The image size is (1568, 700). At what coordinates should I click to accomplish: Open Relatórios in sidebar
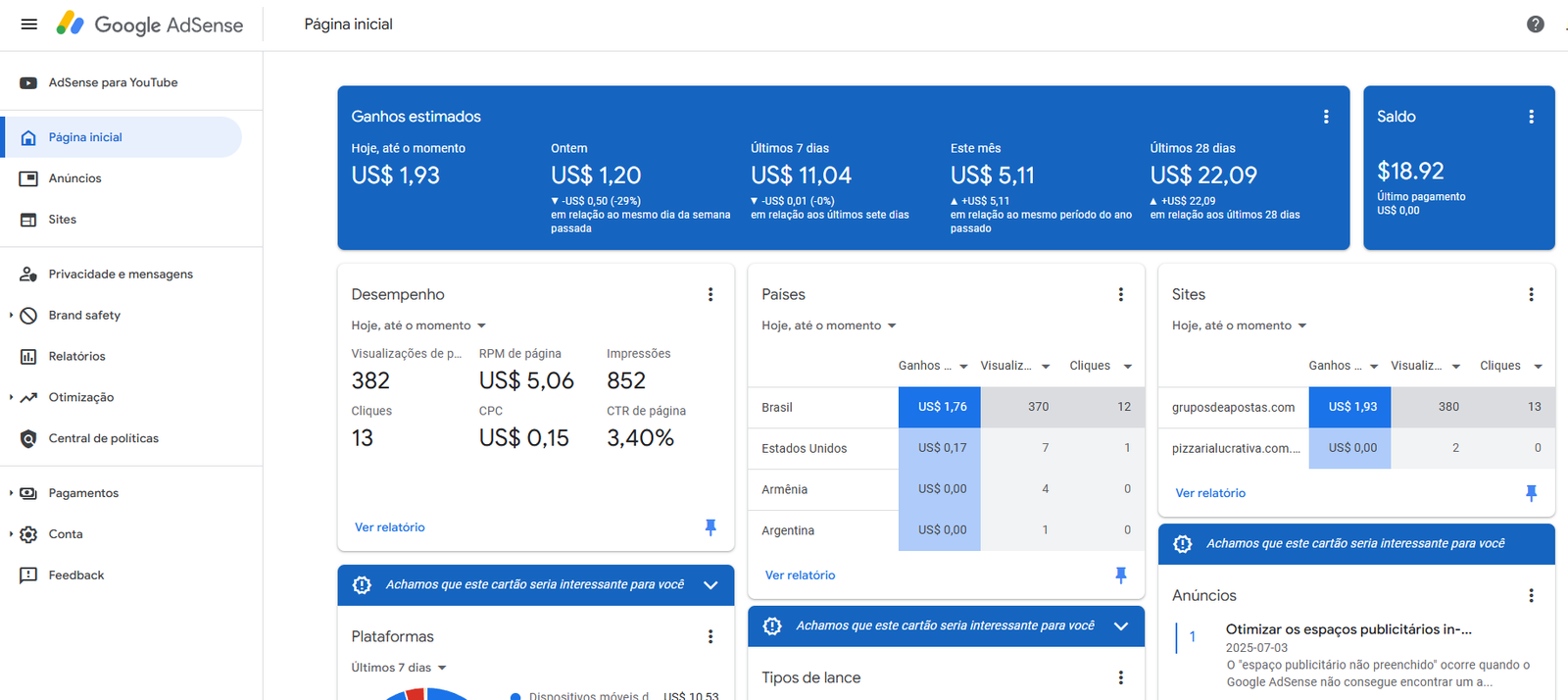point(77,357)
